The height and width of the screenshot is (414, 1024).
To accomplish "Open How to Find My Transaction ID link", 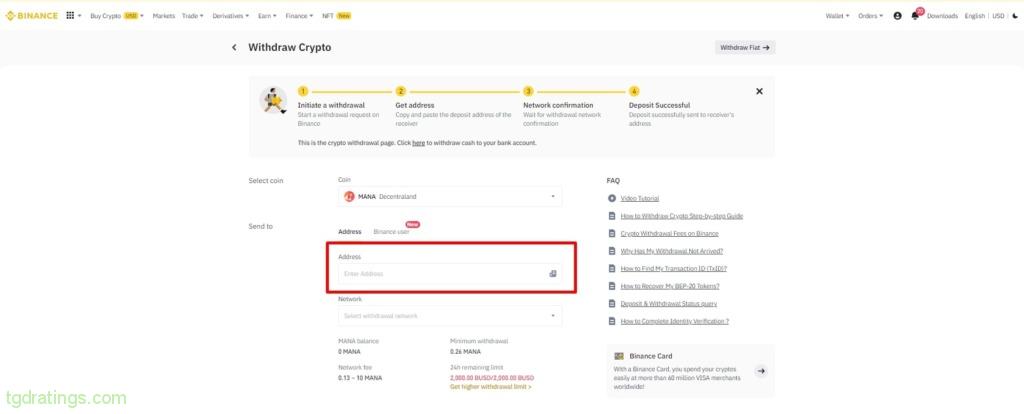I will coord(673,268).
